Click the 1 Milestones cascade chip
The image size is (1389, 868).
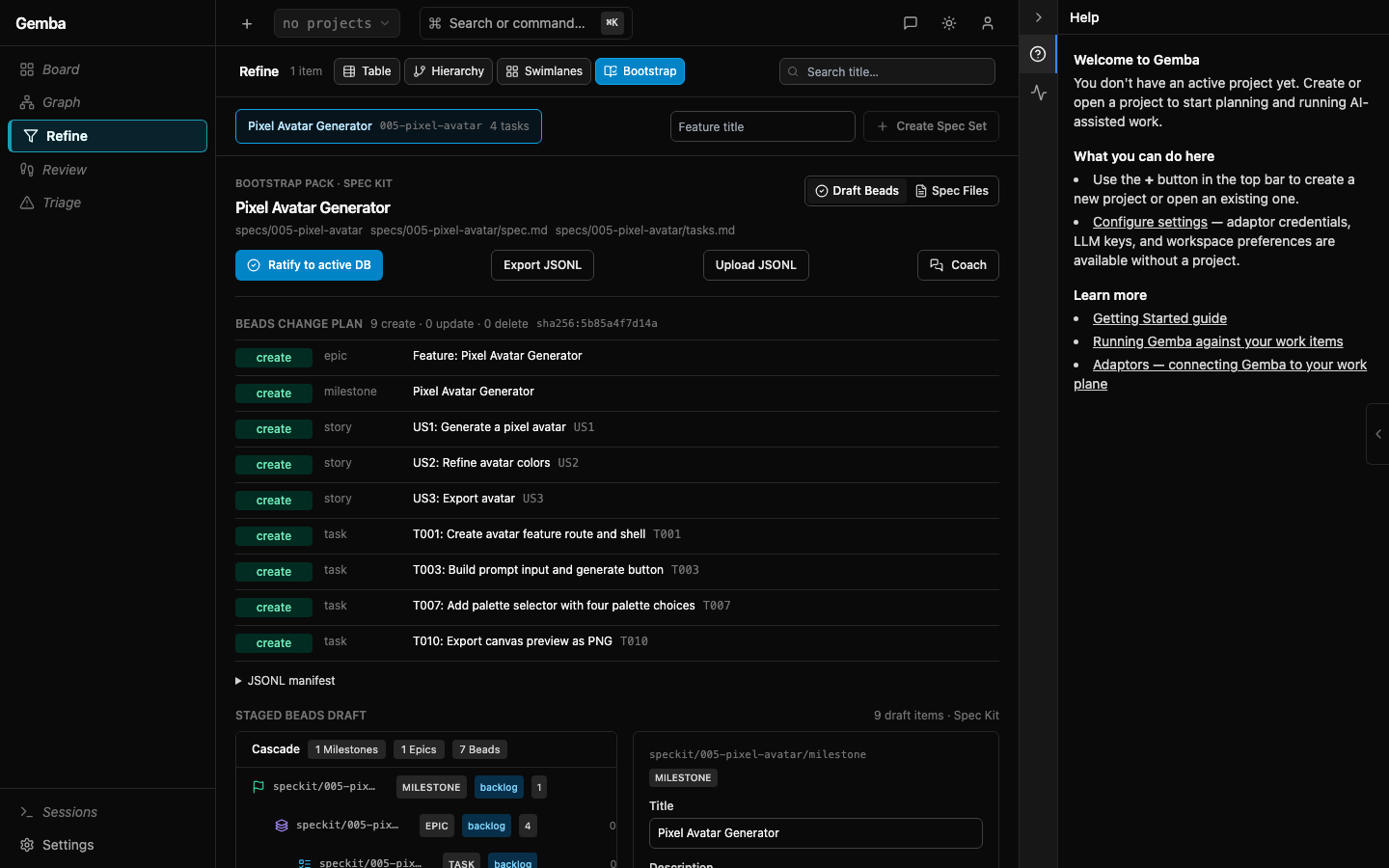click(x=347, y=749)
